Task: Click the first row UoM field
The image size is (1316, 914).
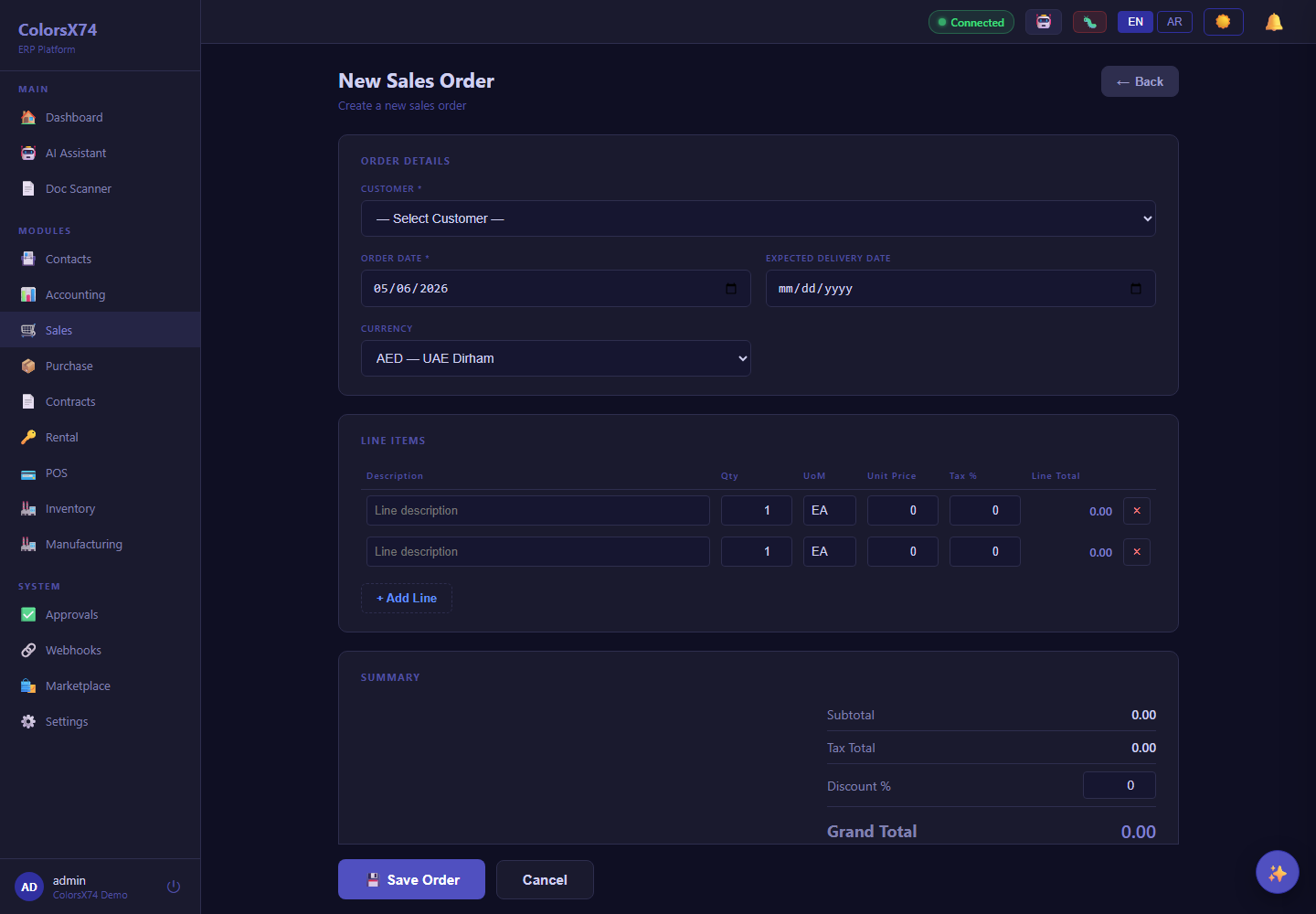Action: [830, 510]
